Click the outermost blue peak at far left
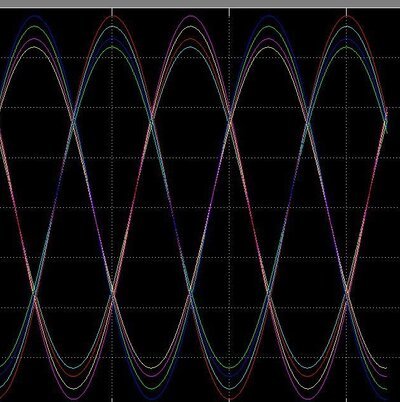Screen dimensions: 400x402 [x=35, y=16]
